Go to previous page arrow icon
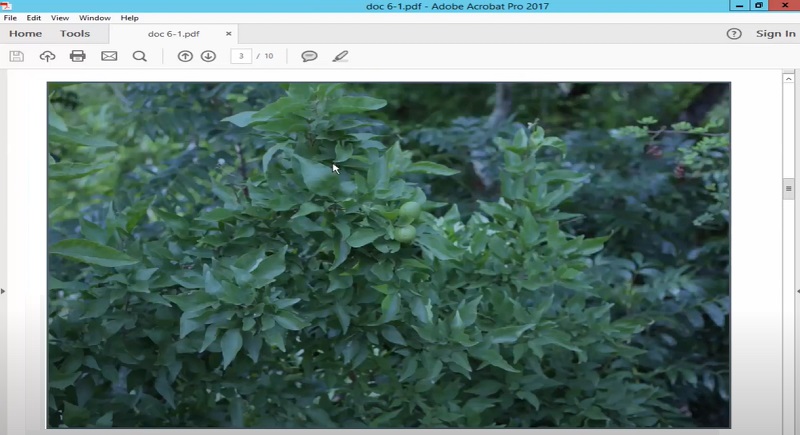 [185, 56]
